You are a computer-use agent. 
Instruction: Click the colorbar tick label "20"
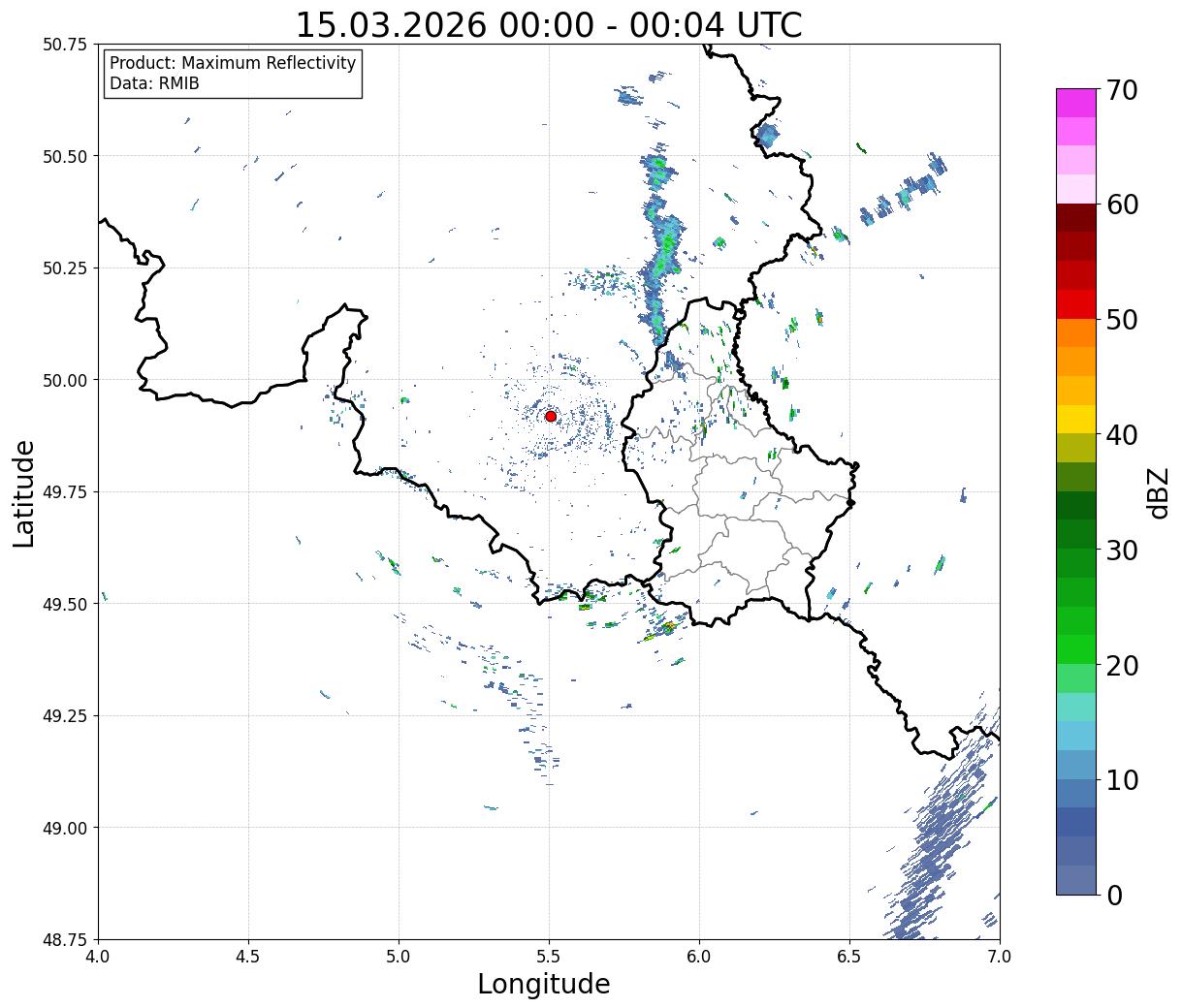tap(1122, 665)
